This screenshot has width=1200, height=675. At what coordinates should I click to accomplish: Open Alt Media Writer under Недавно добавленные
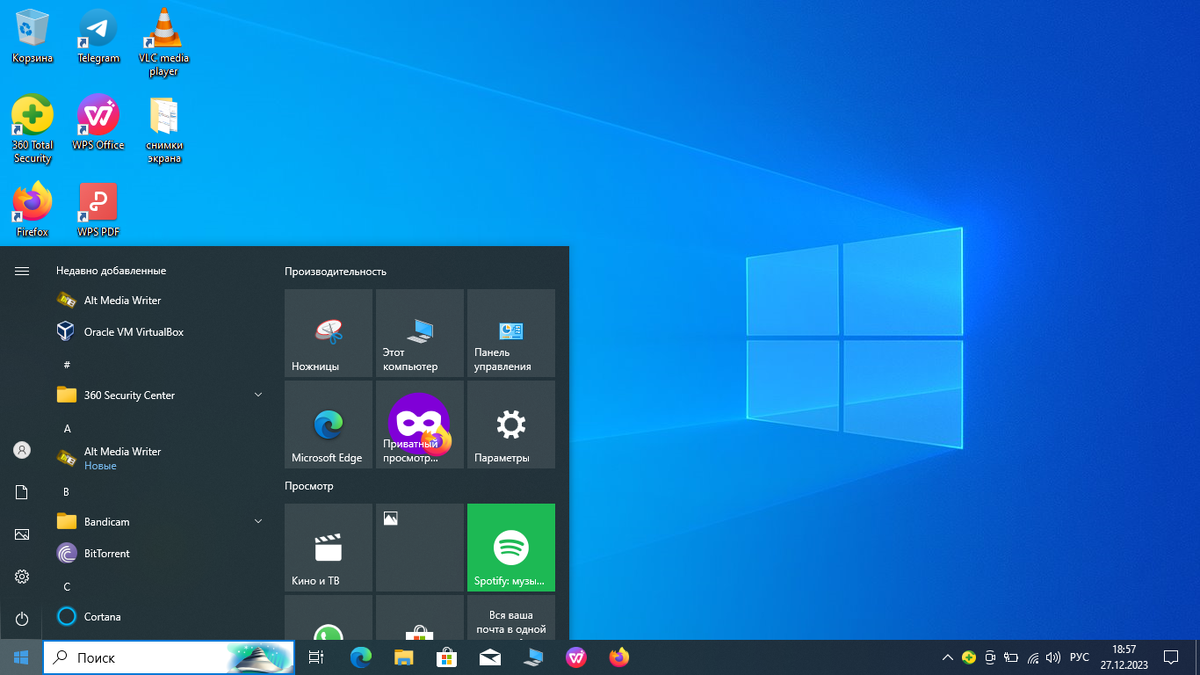click(160, 300)
